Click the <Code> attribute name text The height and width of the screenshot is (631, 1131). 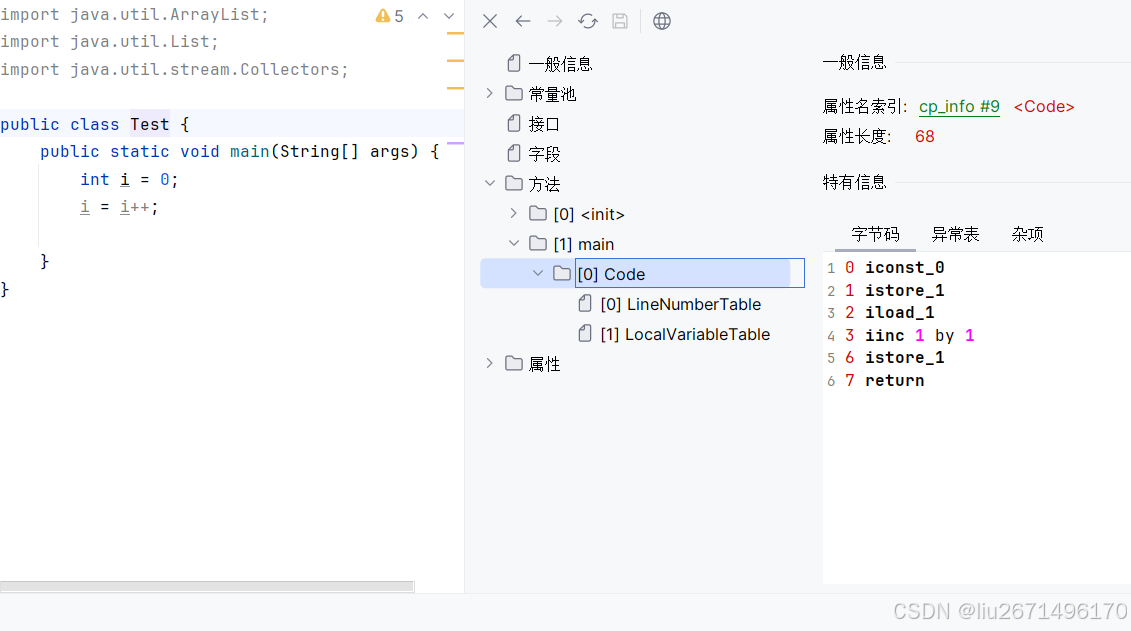point(1044,107)
